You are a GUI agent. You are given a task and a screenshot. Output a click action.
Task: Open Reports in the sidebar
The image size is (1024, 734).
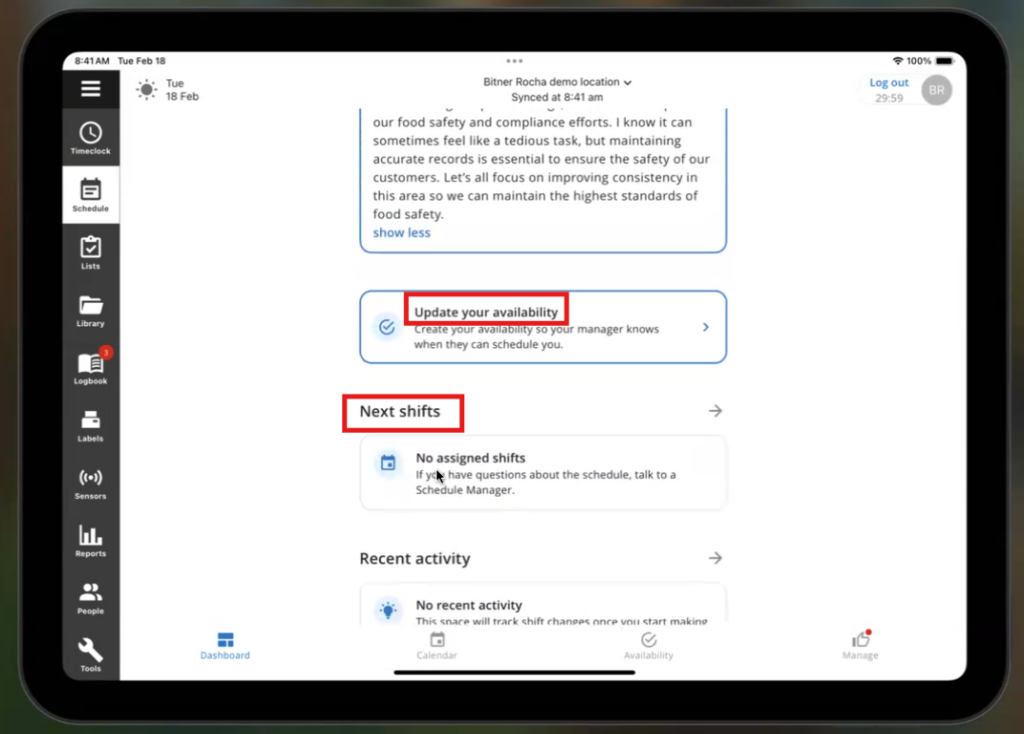pos(91,541)
